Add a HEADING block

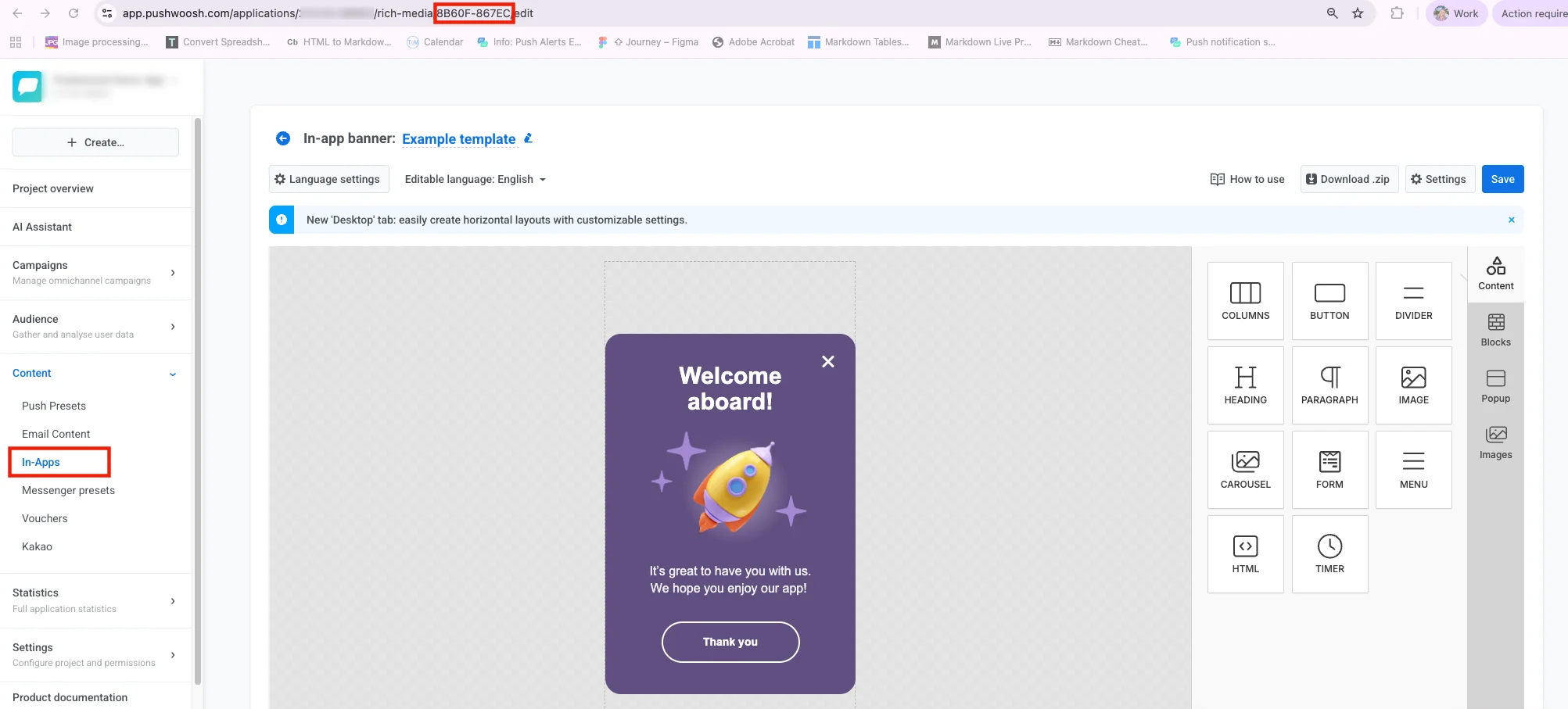point(1245,385)
